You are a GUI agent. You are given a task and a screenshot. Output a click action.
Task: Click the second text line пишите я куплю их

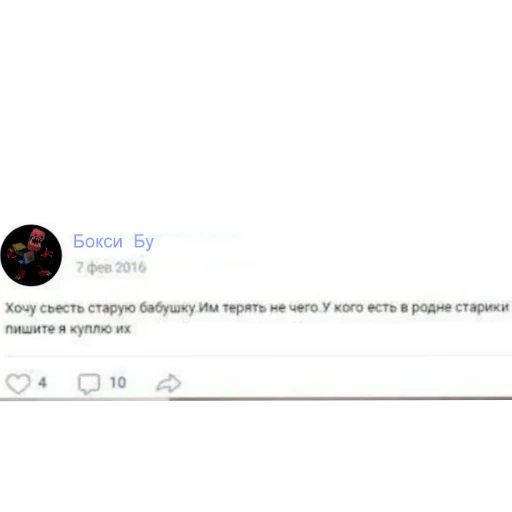(68, 329)
